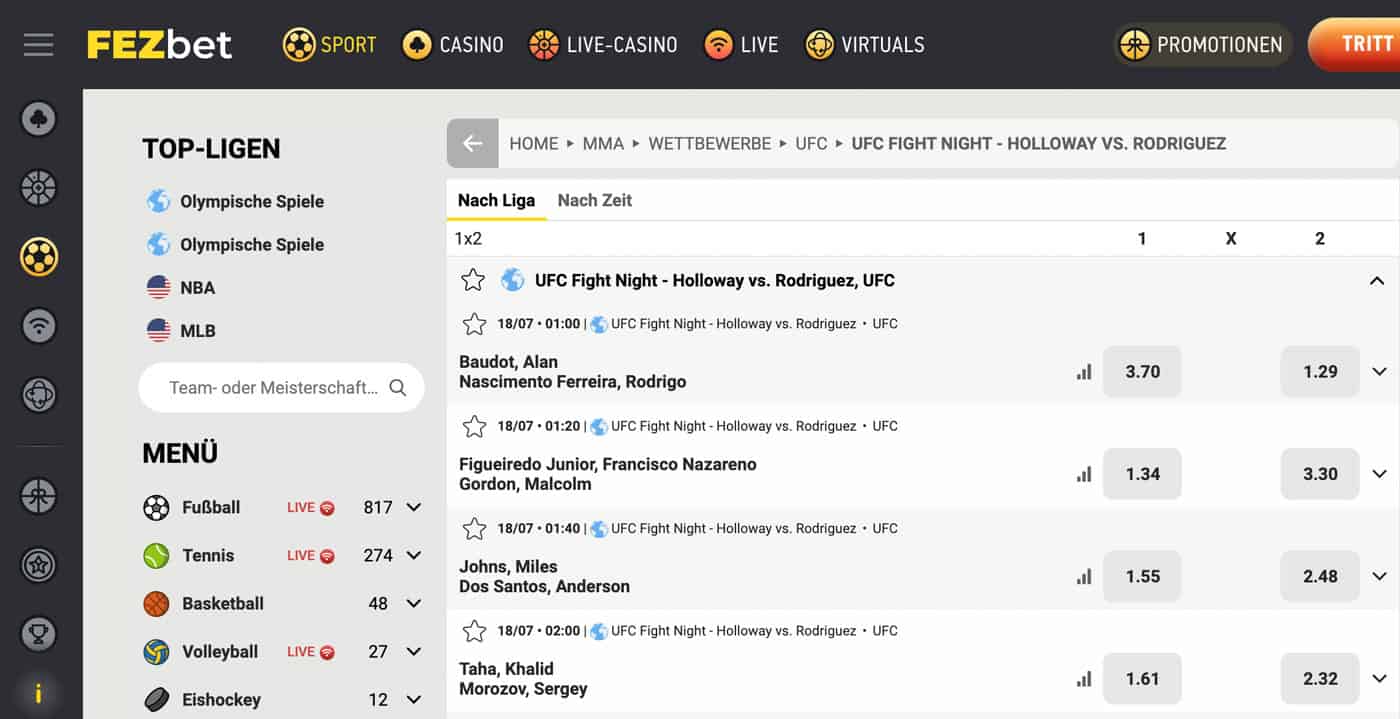1400x719 pixels.
Task: Bet on Taha at odds 1.61
Action: (x=1142, y=679)
